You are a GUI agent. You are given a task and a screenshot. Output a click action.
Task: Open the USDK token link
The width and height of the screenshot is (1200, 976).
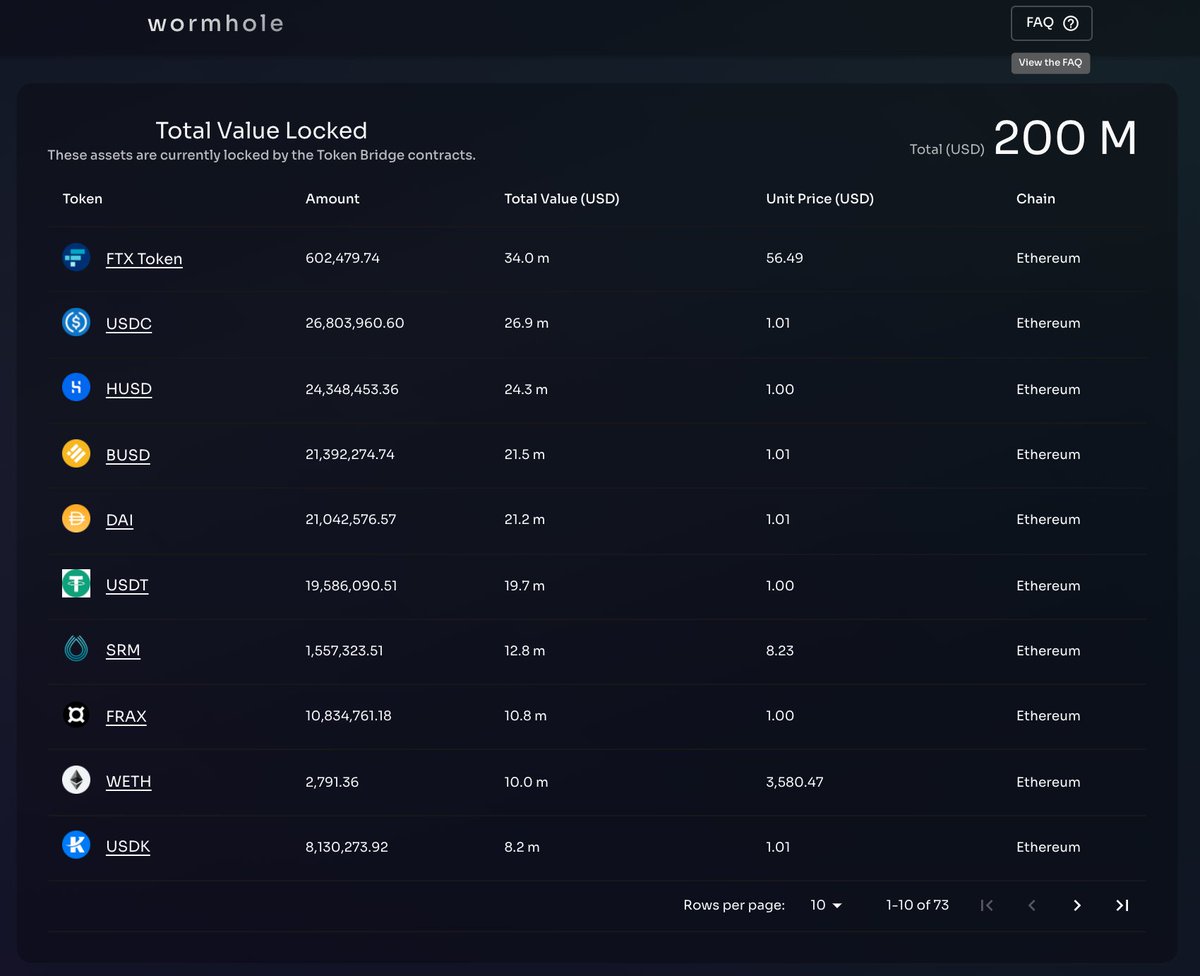(128, 846)
